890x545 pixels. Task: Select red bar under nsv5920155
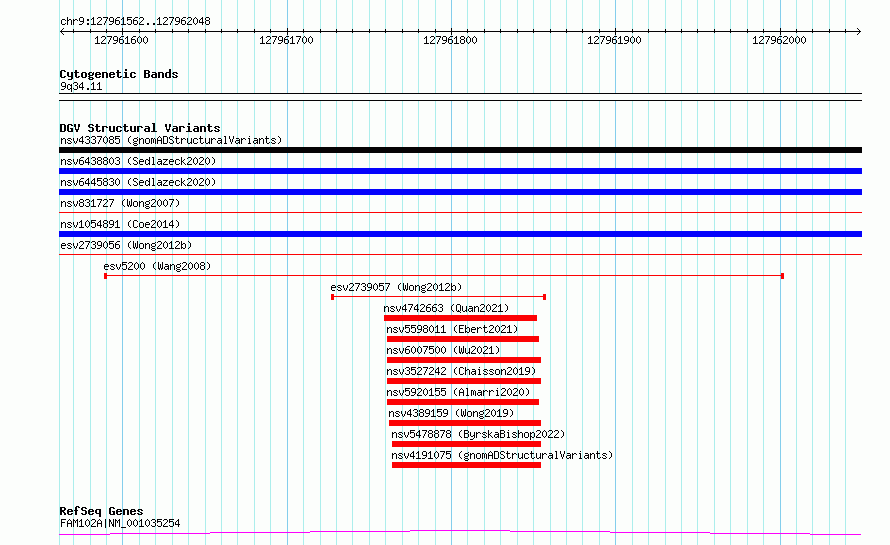[463, 402]
